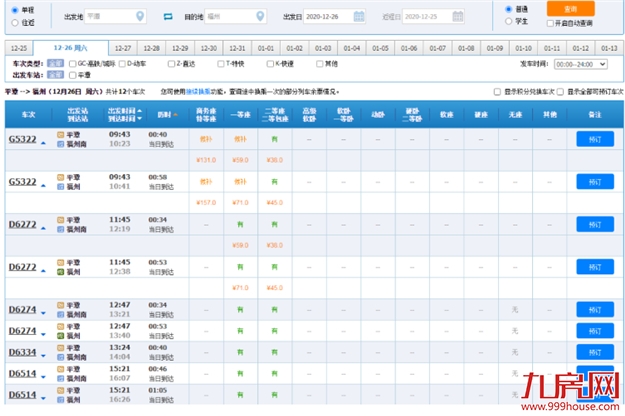Switch to the 01-01 date tab
The height and width of the screenshot is (416, 625).
coord(266,48)
